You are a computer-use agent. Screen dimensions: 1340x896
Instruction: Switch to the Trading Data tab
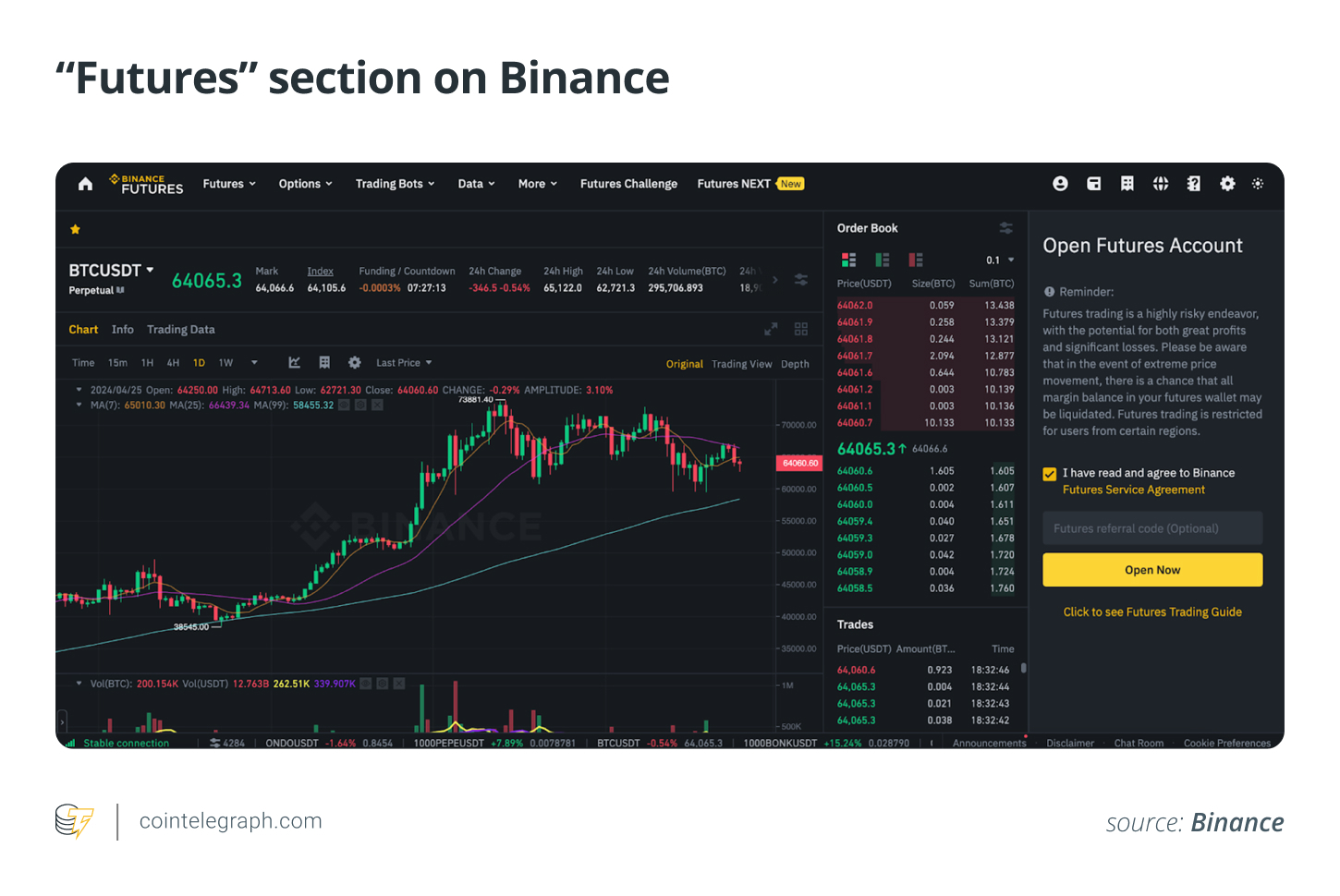click(x=180, y=329)
